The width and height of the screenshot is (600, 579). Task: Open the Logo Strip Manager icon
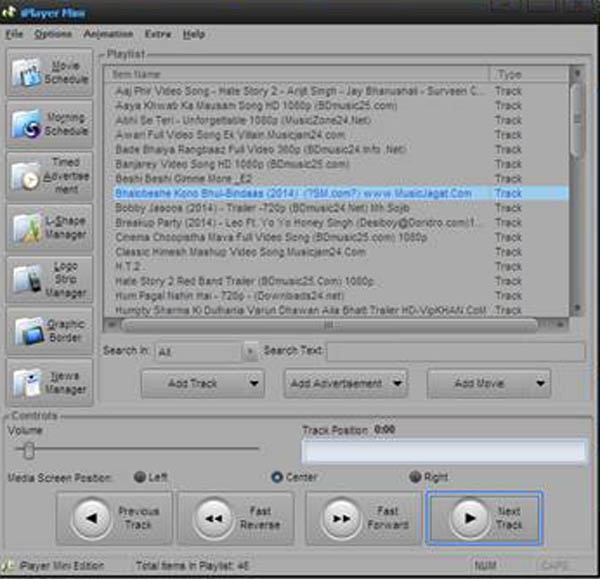coord(27,279)
